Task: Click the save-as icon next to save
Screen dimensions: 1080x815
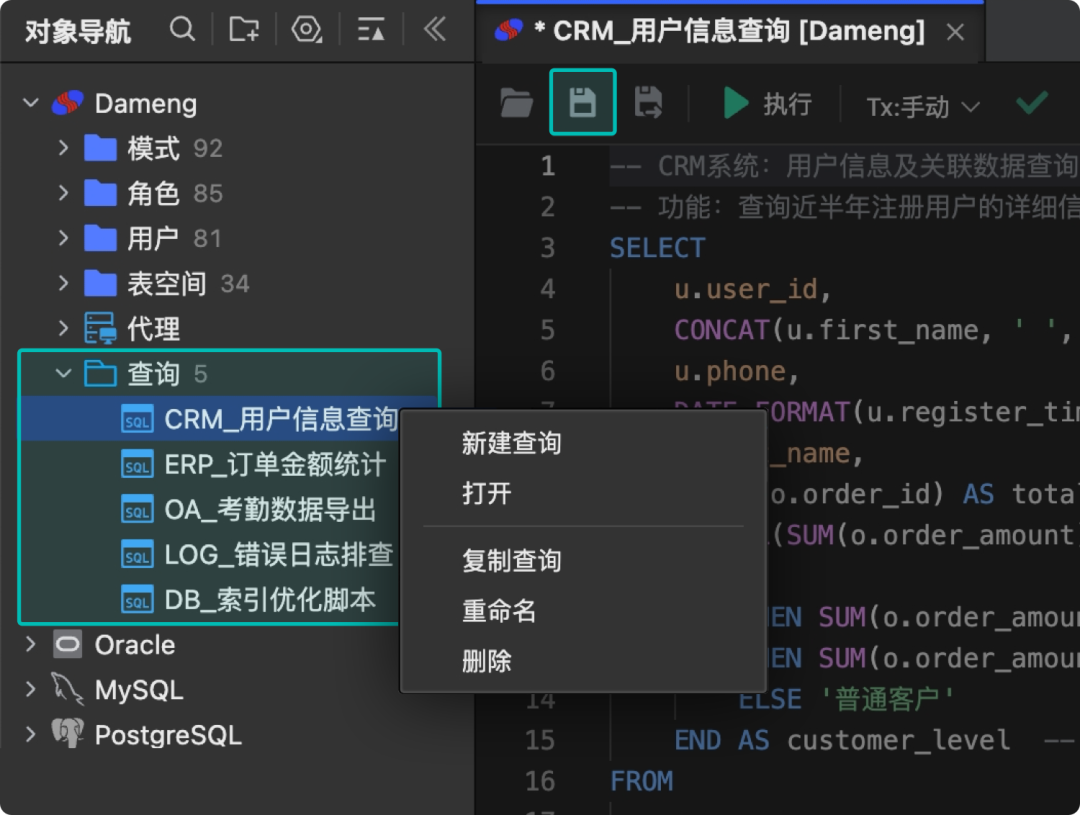Action: [648, 103]
